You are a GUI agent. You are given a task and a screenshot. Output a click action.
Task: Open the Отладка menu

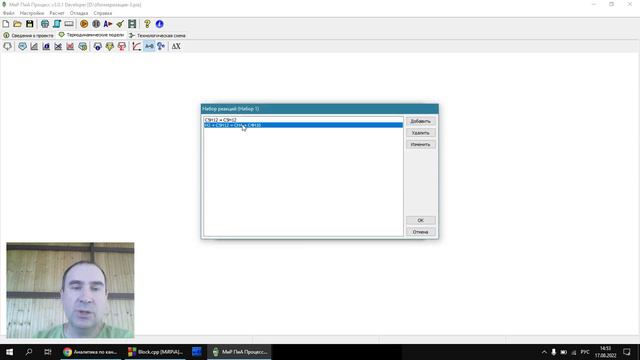tap(79, 13)
